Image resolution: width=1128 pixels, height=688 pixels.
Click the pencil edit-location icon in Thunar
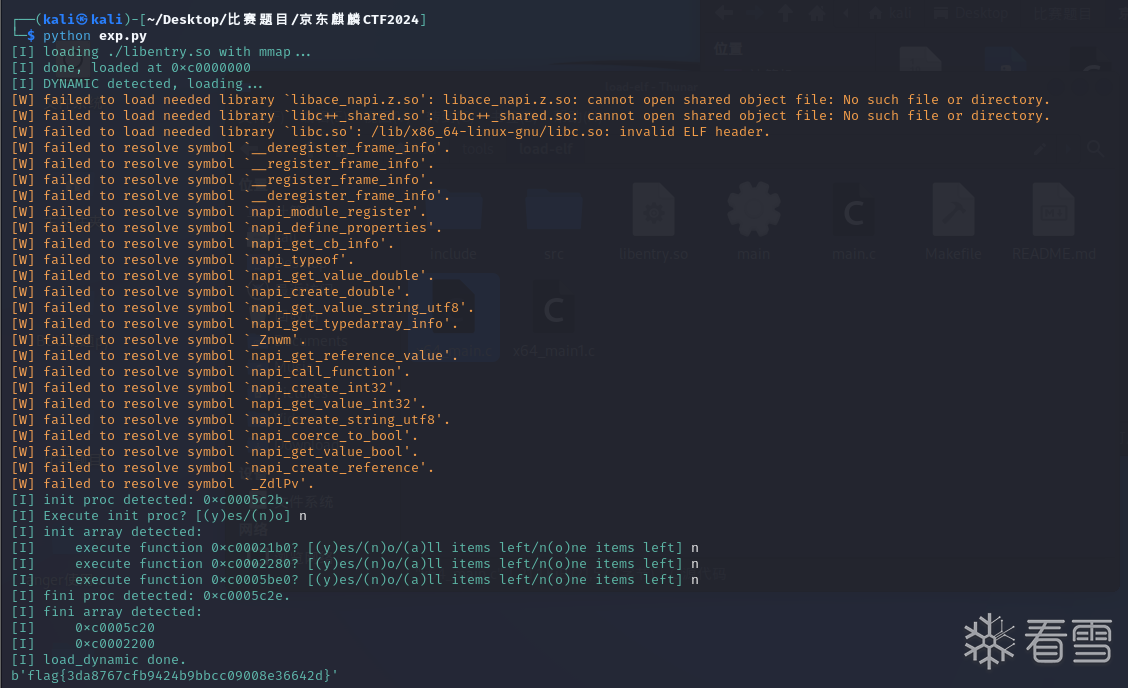(1040, 149)
